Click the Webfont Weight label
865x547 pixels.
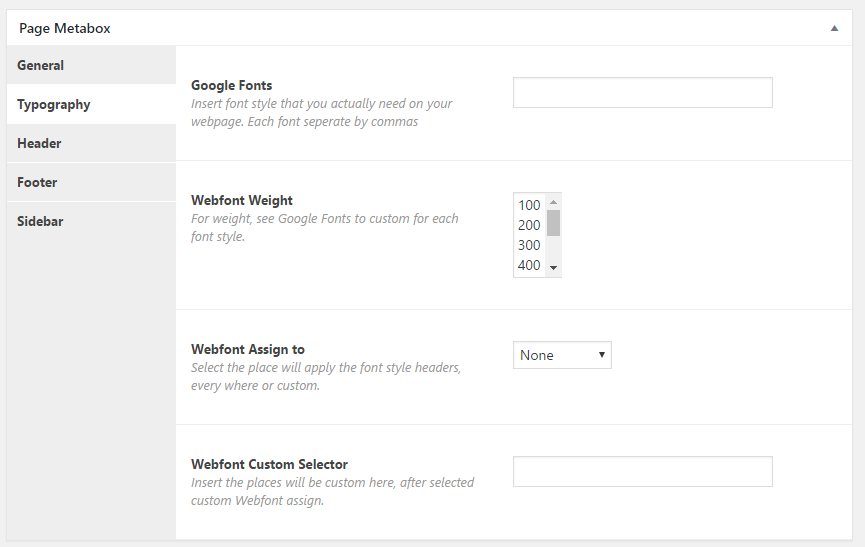coord(242,200)
